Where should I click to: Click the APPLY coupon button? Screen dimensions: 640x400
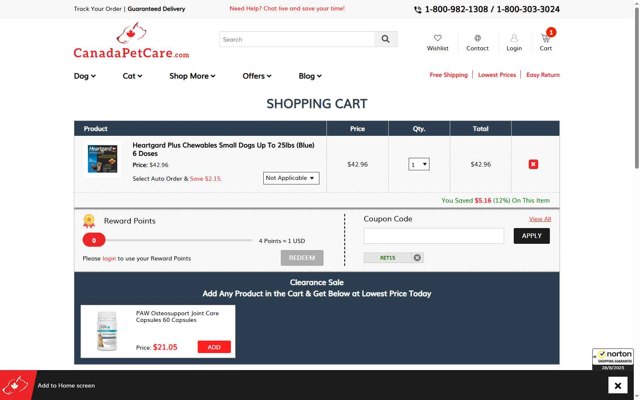[x=531, y=236]
